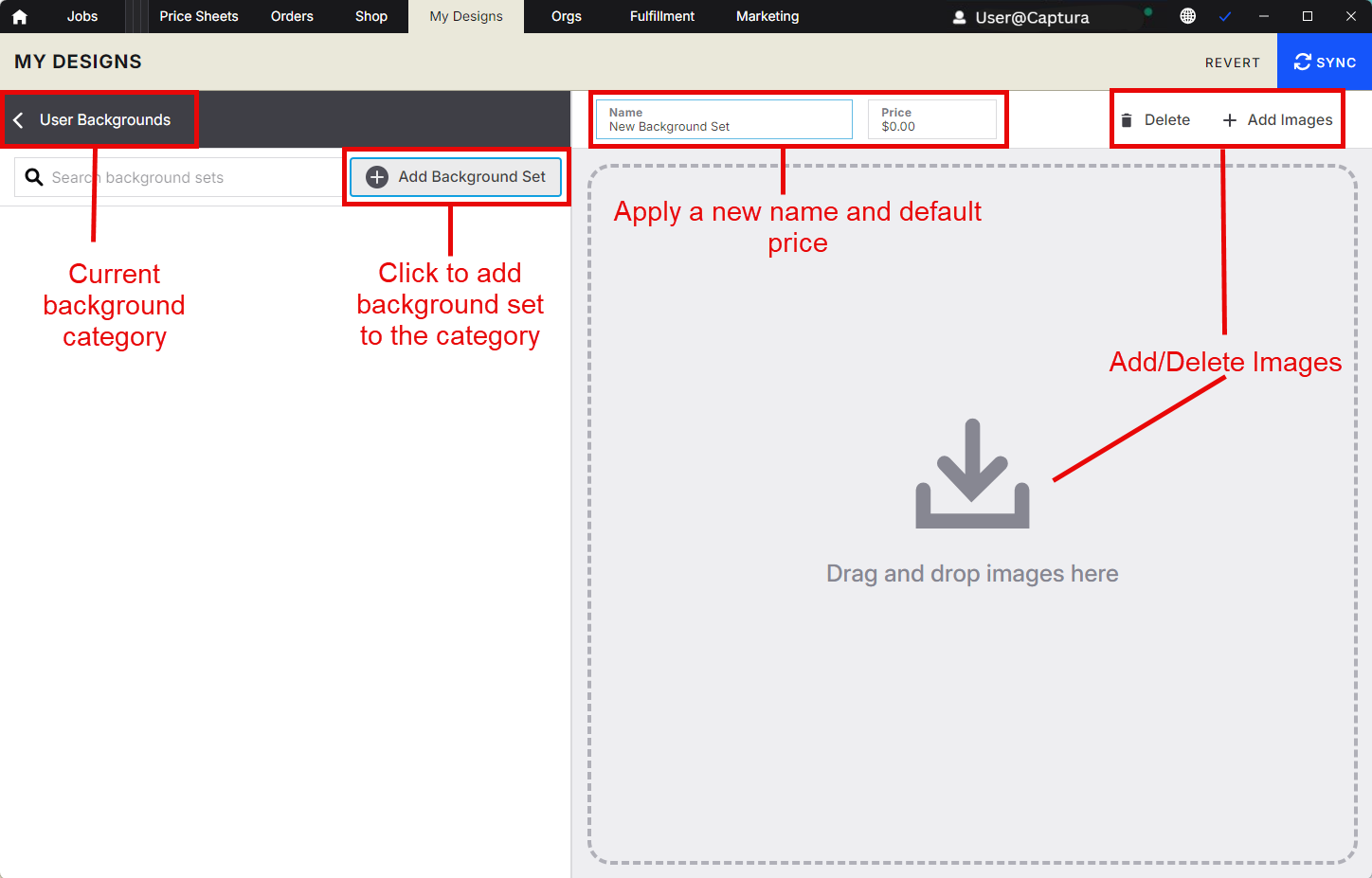Click the back chevron beside User Backgrounds
Viewport: 1372px width, 878px height.
click(18, 120)
